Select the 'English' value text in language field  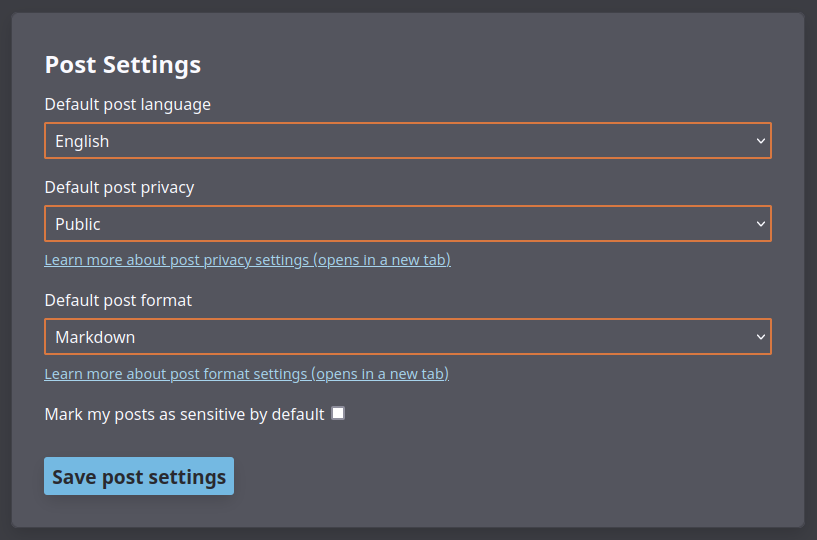coord(82,141)
